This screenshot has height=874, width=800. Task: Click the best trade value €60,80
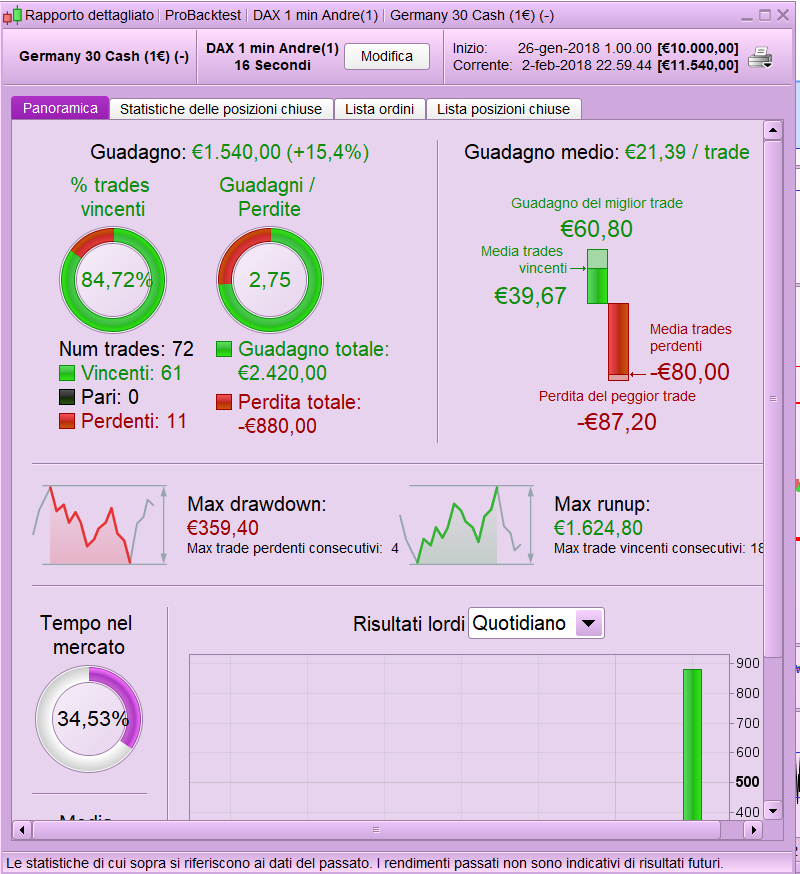(x=597, y=229)
